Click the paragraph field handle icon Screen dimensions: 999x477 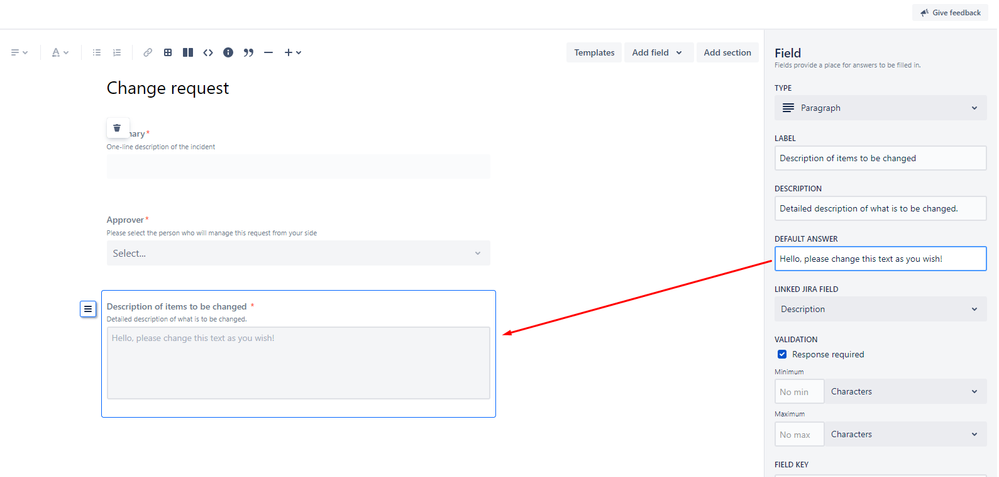[x=88, y=309]
